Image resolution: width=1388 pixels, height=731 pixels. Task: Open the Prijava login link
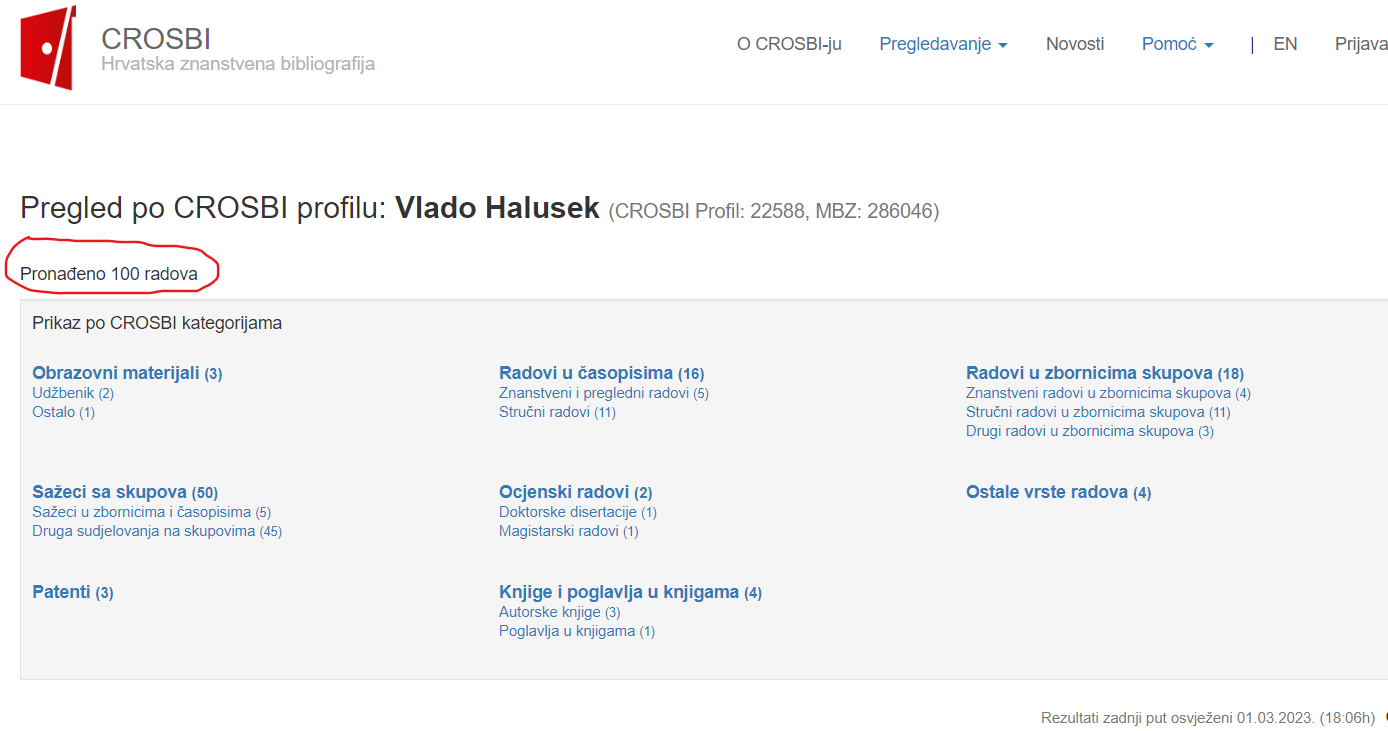click(1361, 44)
